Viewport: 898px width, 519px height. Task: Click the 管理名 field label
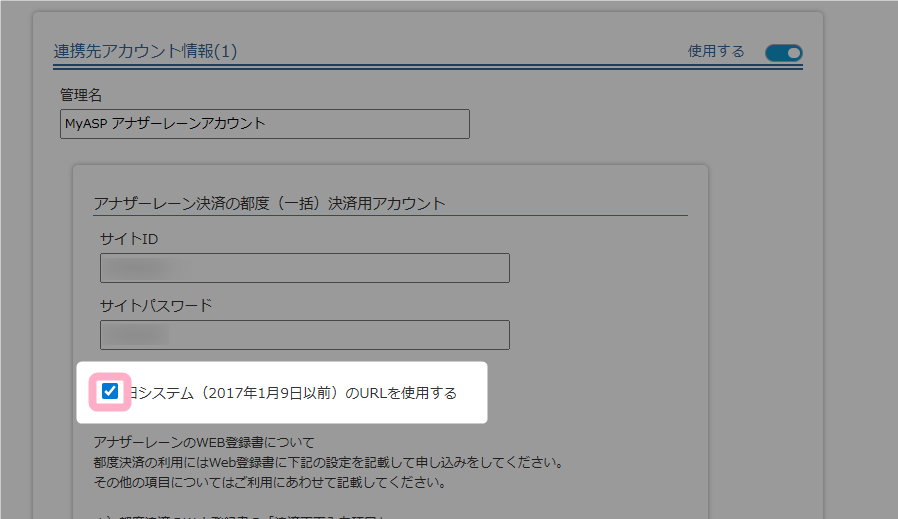click(x=81, y=95)
